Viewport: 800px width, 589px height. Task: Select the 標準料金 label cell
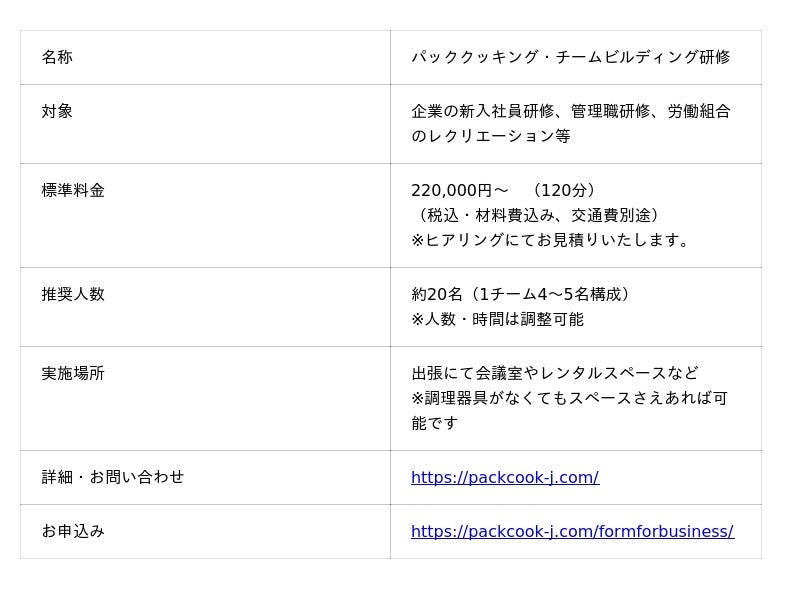[73, 191]
